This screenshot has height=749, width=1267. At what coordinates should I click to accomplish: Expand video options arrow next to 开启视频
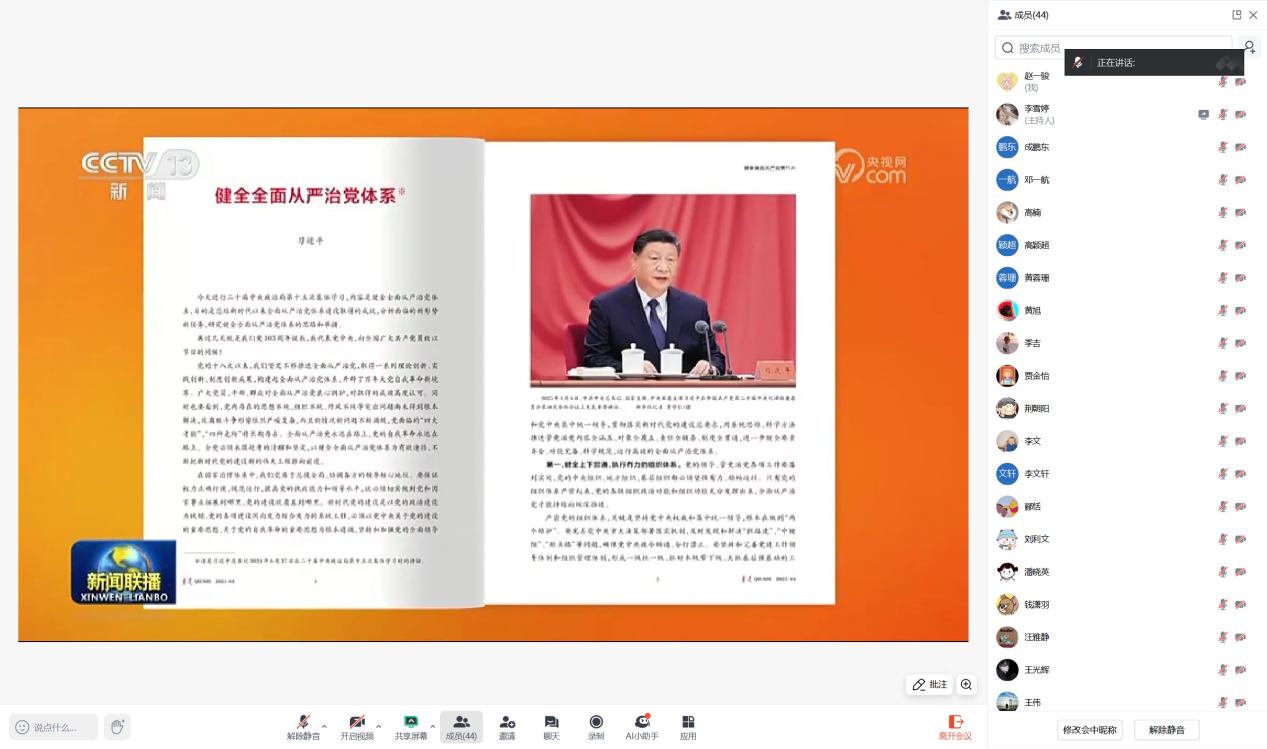[x=378, y=726]
